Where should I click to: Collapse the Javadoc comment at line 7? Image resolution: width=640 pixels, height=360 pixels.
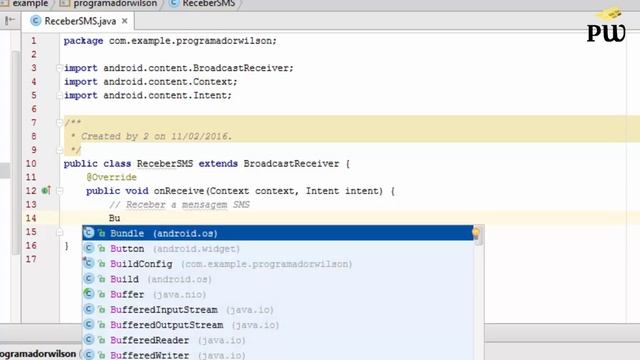click(59, 122)
